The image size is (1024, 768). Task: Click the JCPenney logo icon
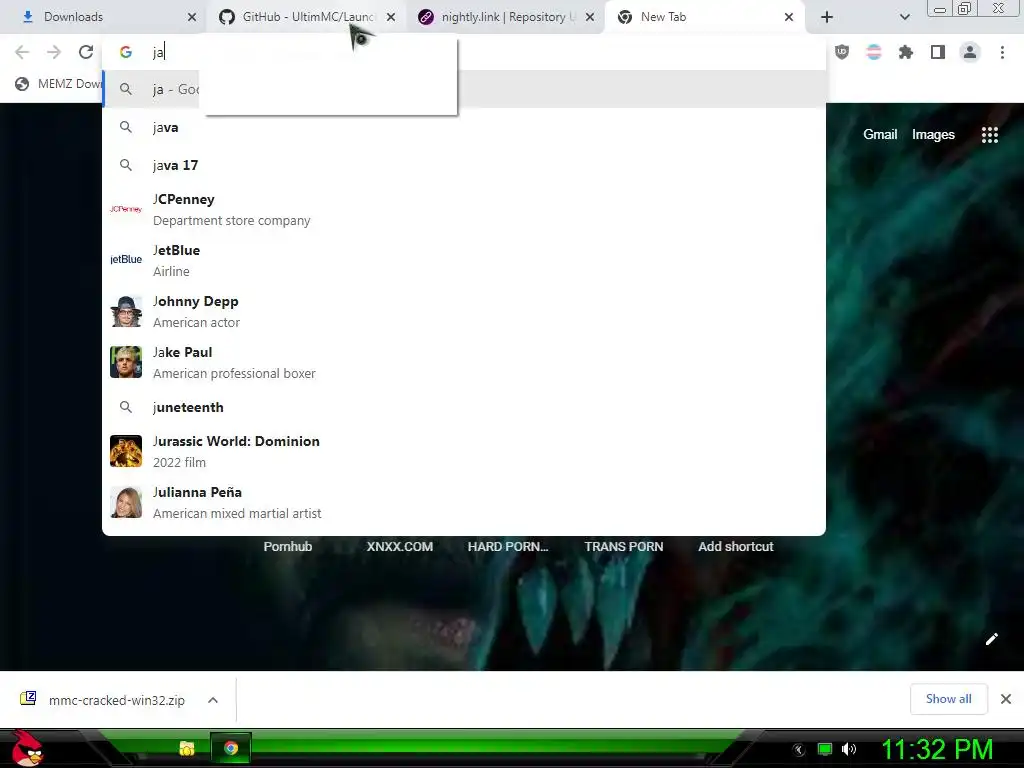pos(126,209)
